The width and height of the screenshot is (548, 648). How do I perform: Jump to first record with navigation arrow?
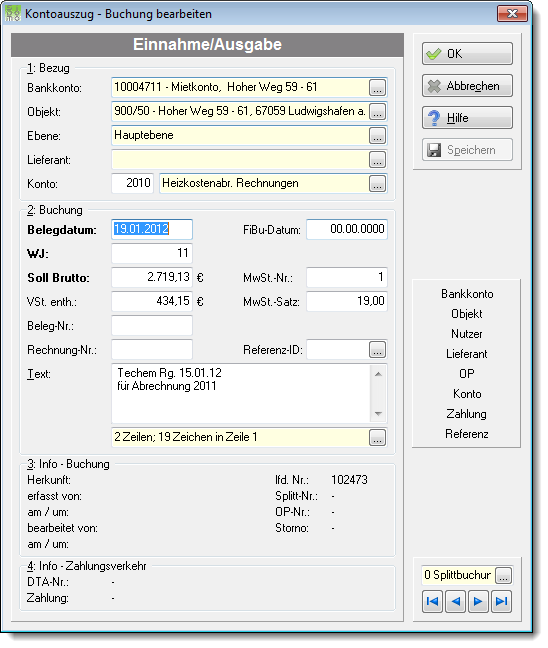(432, 601)
